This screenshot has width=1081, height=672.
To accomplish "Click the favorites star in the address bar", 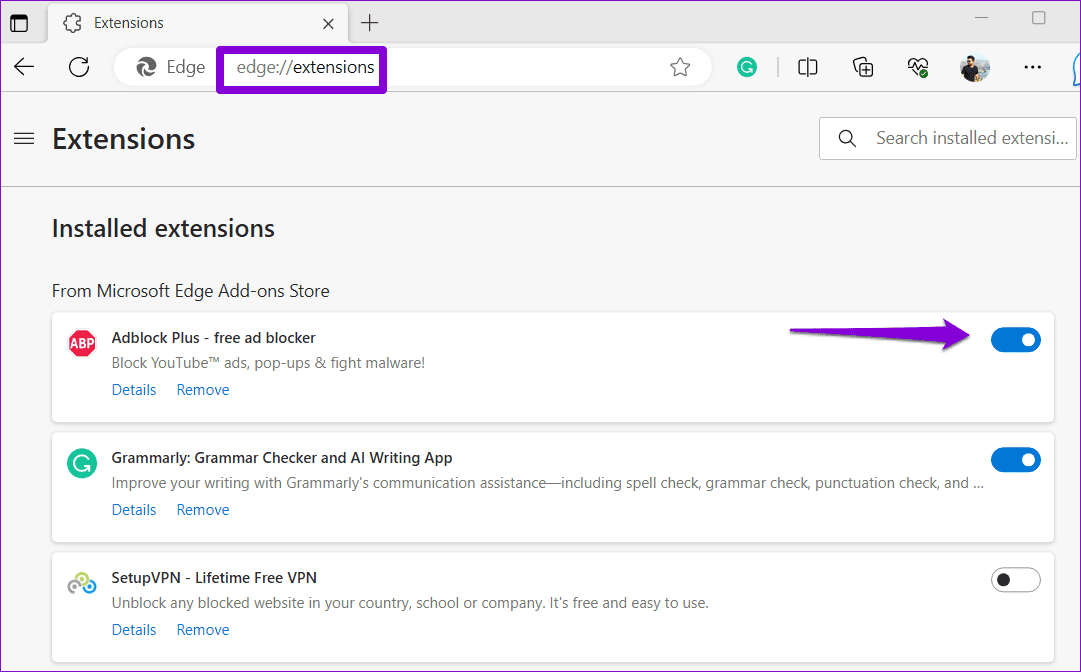I will (680, 67).
